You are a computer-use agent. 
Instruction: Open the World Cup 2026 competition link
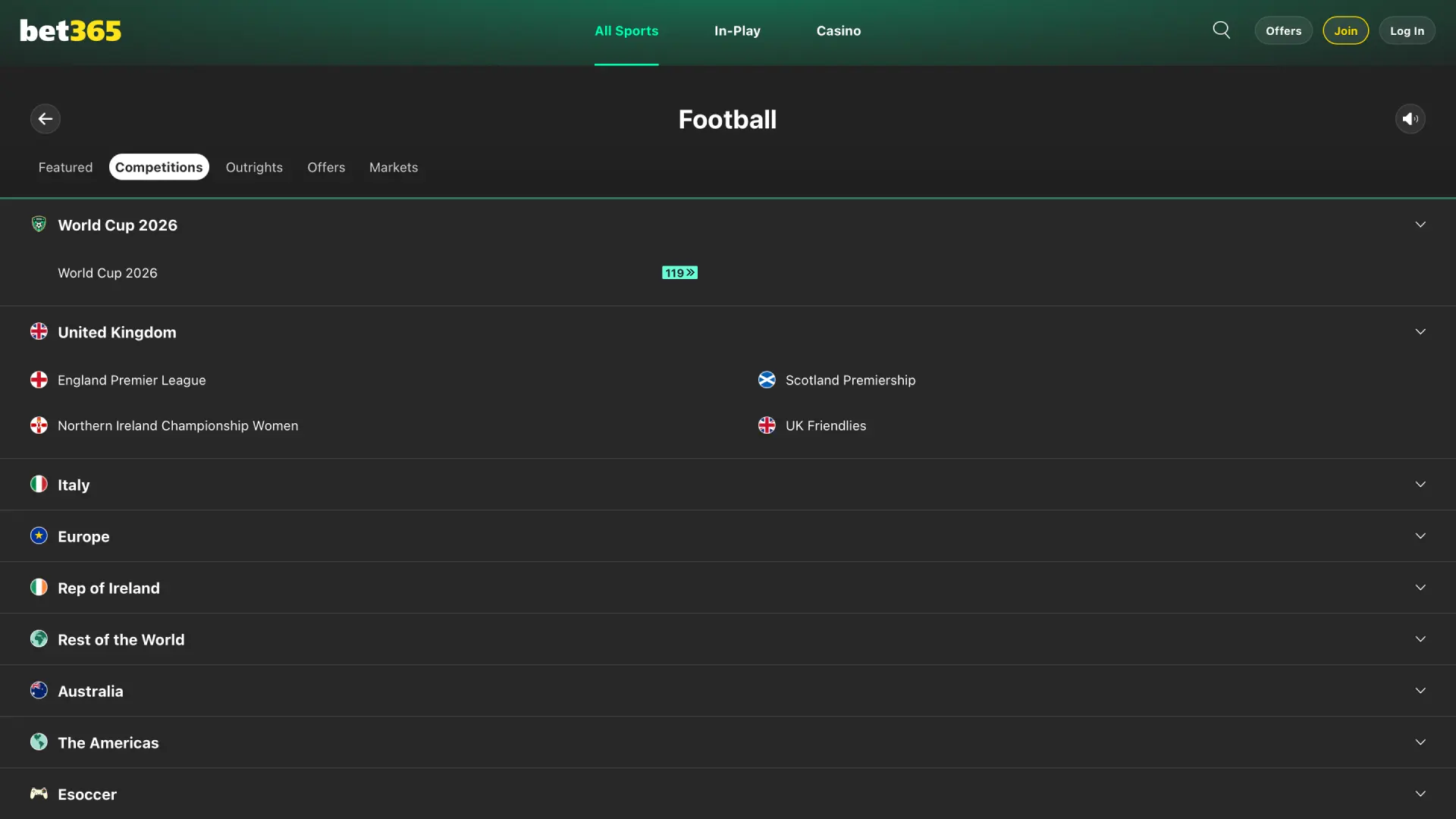(x=108, y=273)
